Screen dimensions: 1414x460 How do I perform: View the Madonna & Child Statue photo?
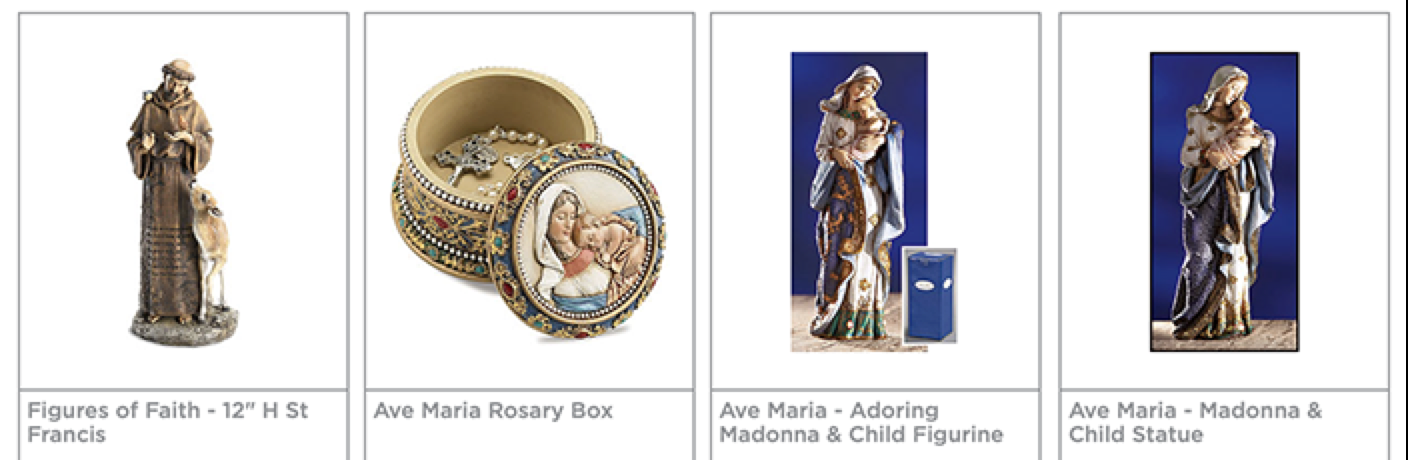coord(1223,201)
